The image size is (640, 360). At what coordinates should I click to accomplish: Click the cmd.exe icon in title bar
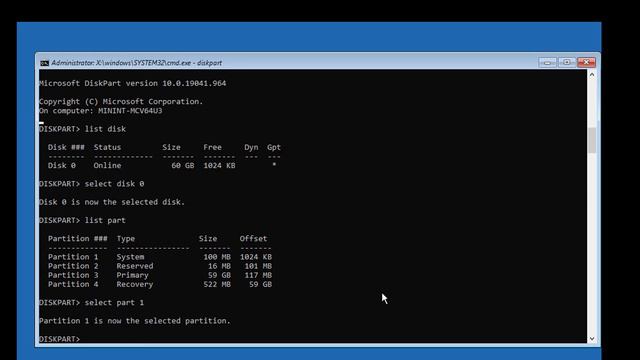pyautogui.click(x=44, y=63)
